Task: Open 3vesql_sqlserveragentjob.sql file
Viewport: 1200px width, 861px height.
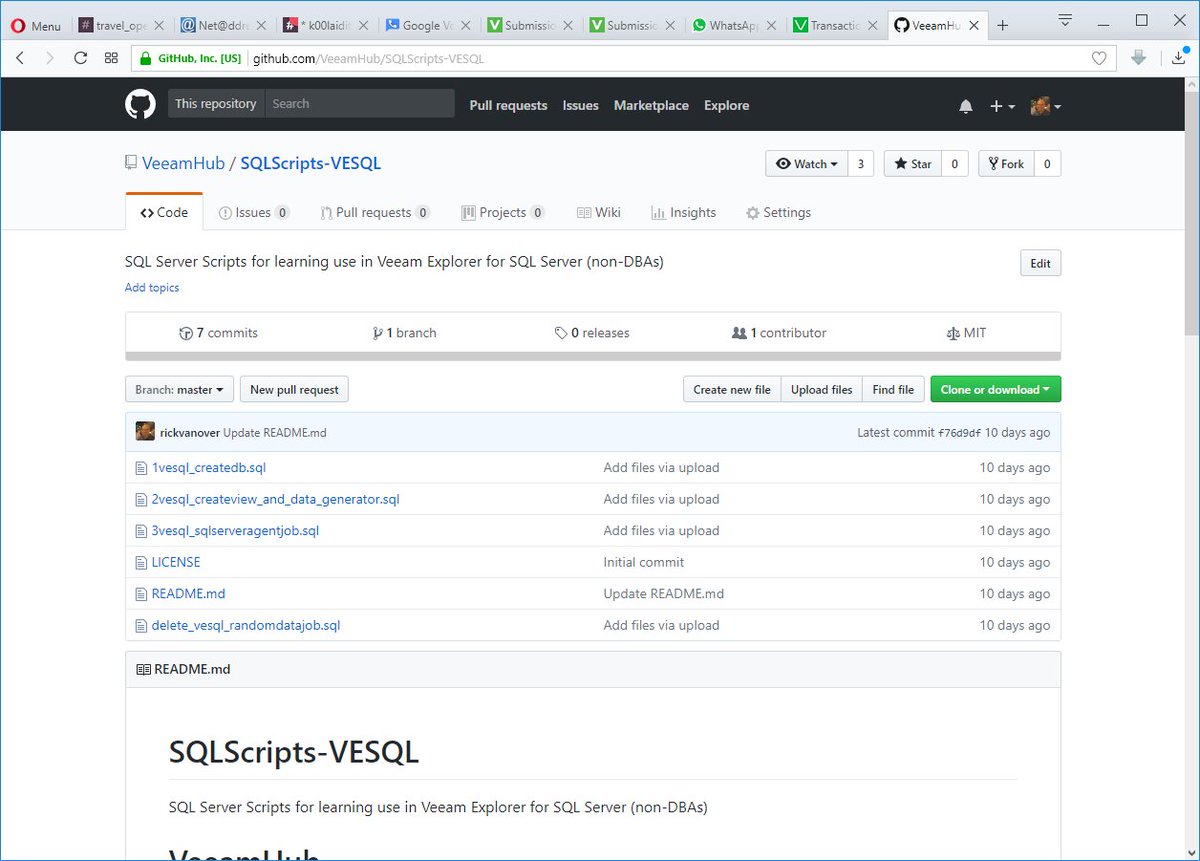Action: tap(235, 531)
